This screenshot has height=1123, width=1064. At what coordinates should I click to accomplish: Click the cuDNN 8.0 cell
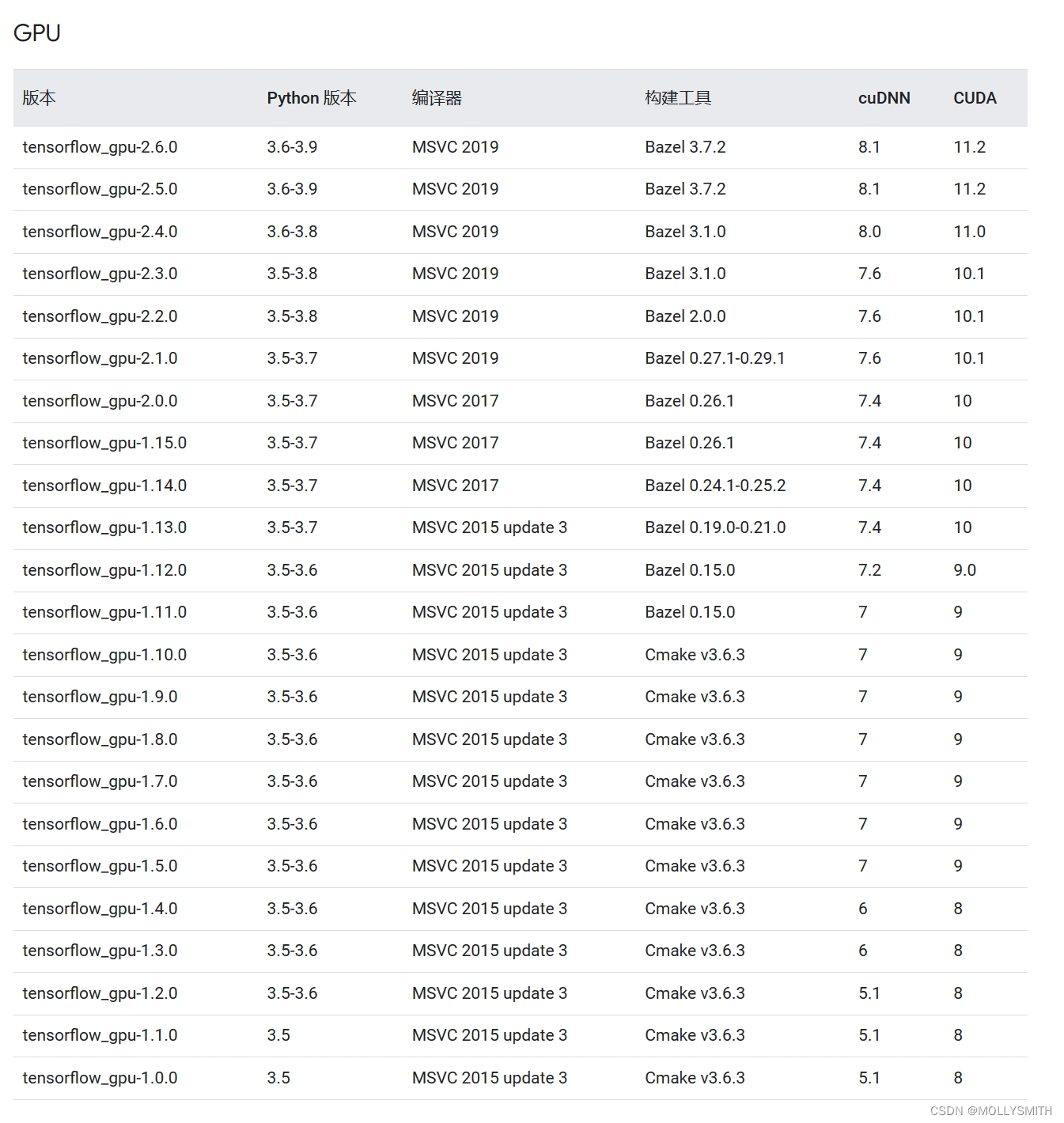pos(869,232)
